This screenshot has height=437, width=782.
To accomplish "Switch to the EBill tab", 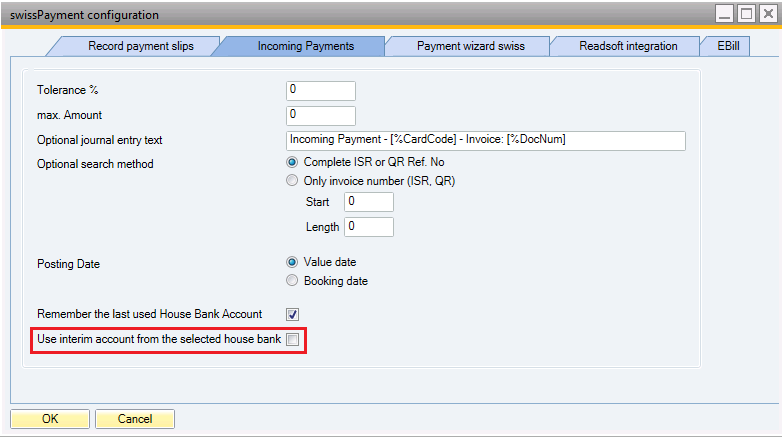I will coord(728,46).
